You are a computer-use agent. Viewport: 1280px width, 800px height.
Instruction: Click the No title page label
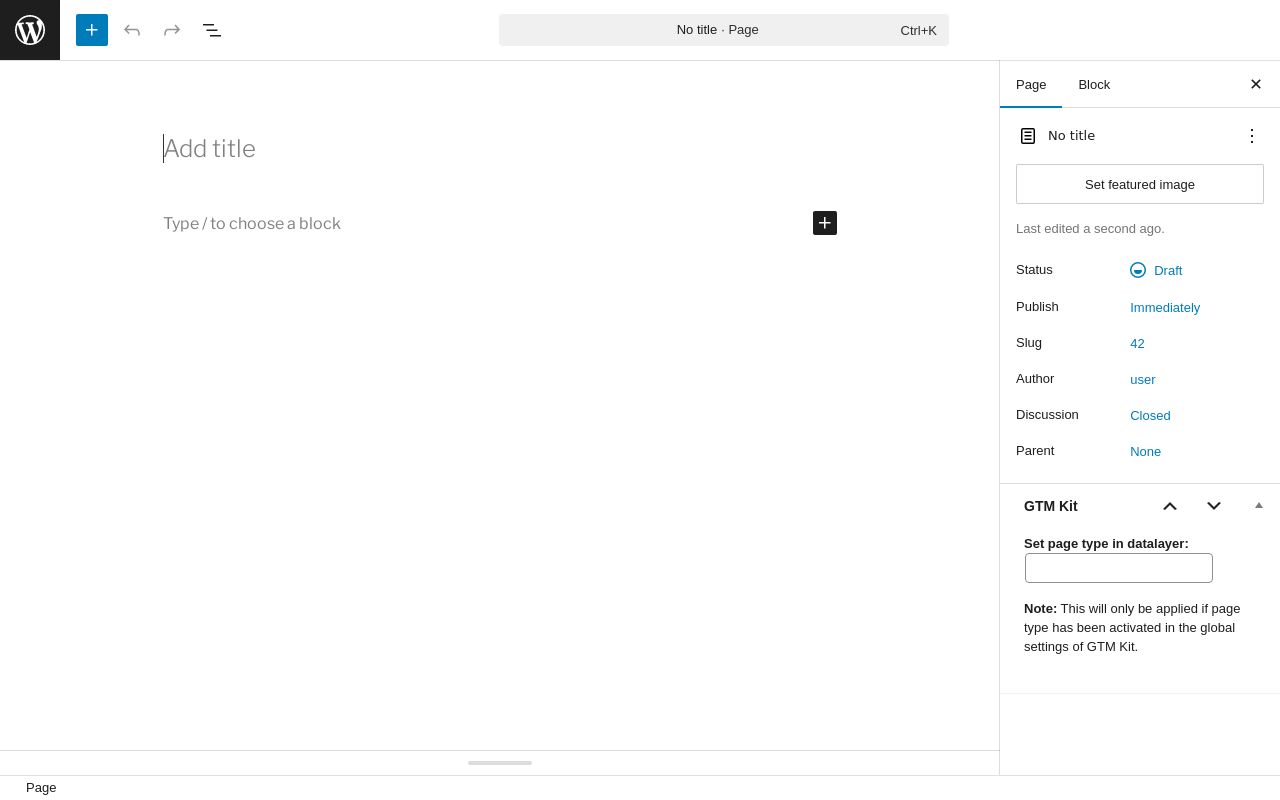1071,136
